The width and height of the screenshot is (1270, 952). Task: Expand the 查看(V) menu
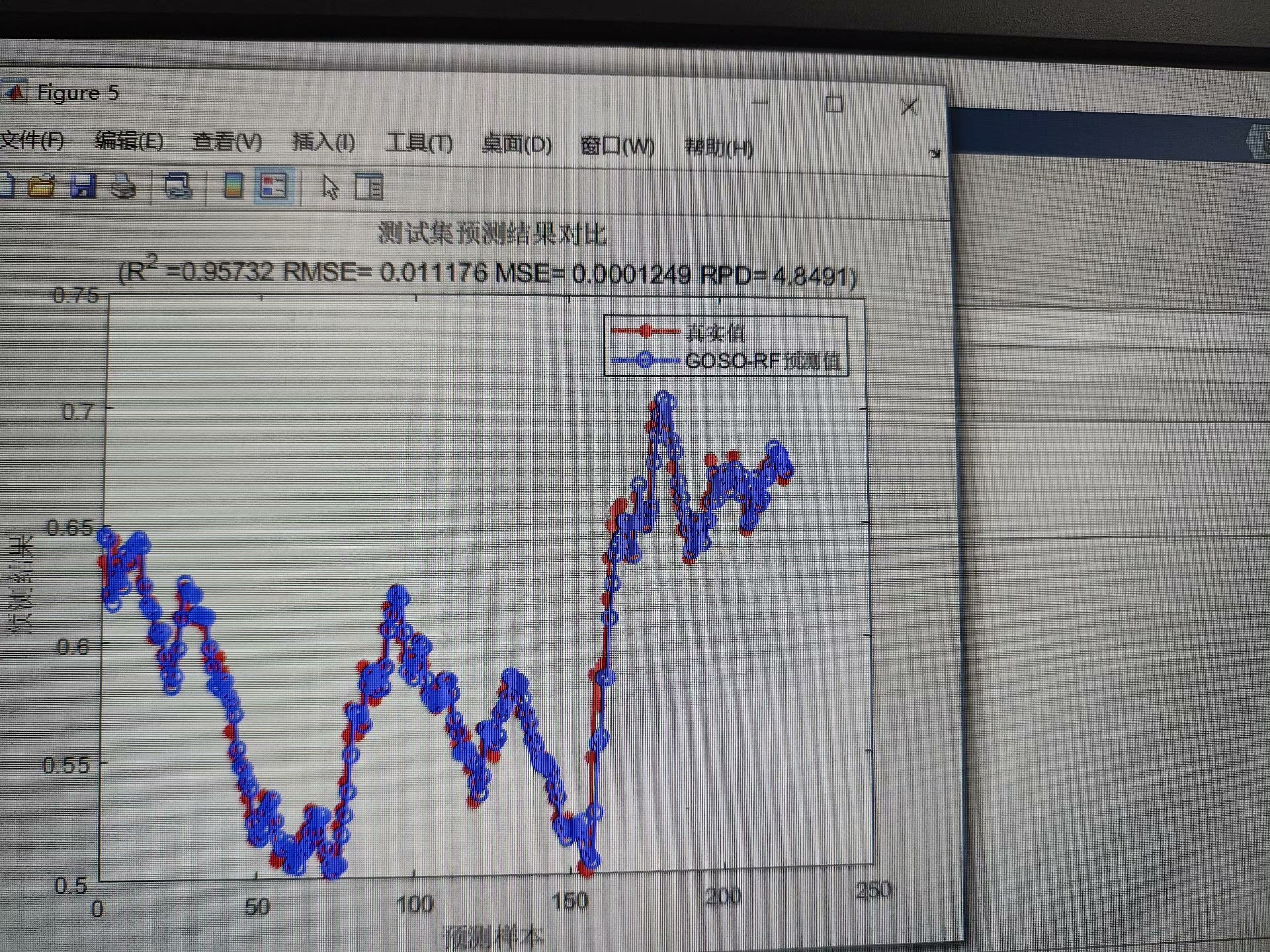[227, 141]
